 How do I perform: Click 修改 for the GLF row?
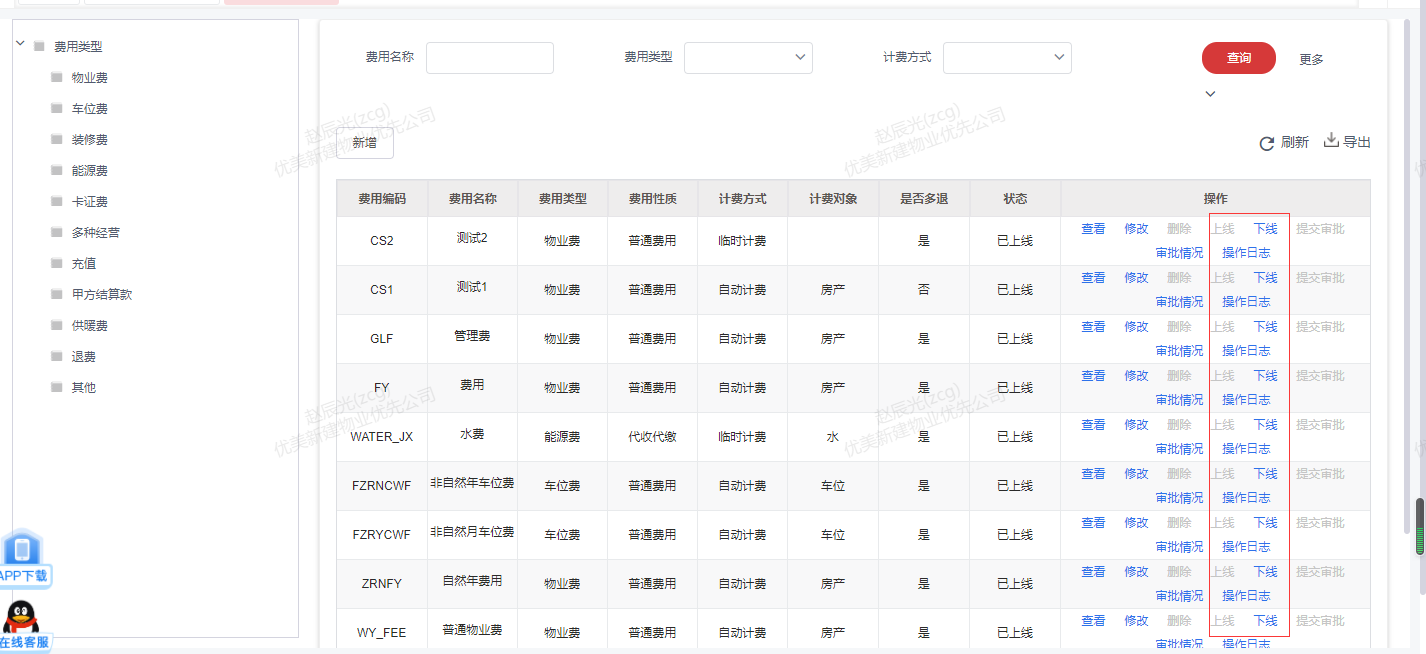[1136, 327]
